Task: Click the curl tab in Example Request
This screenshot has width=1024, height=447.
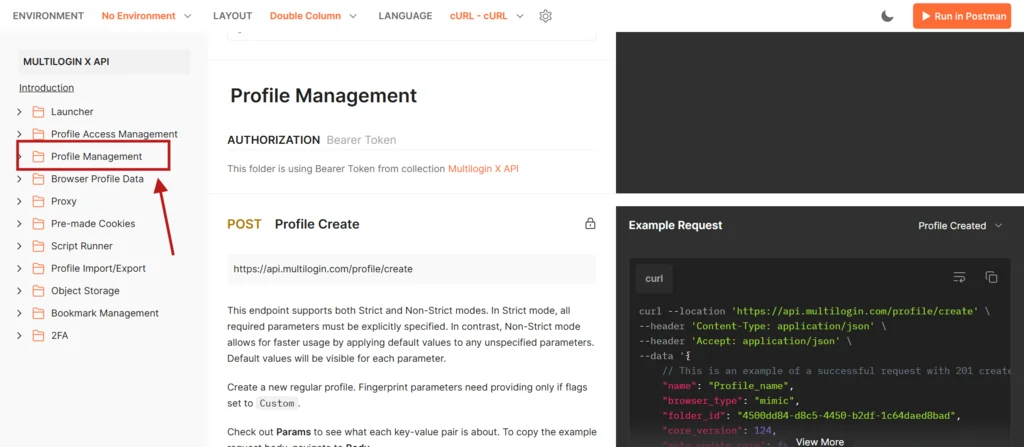Action: point(654,278)
